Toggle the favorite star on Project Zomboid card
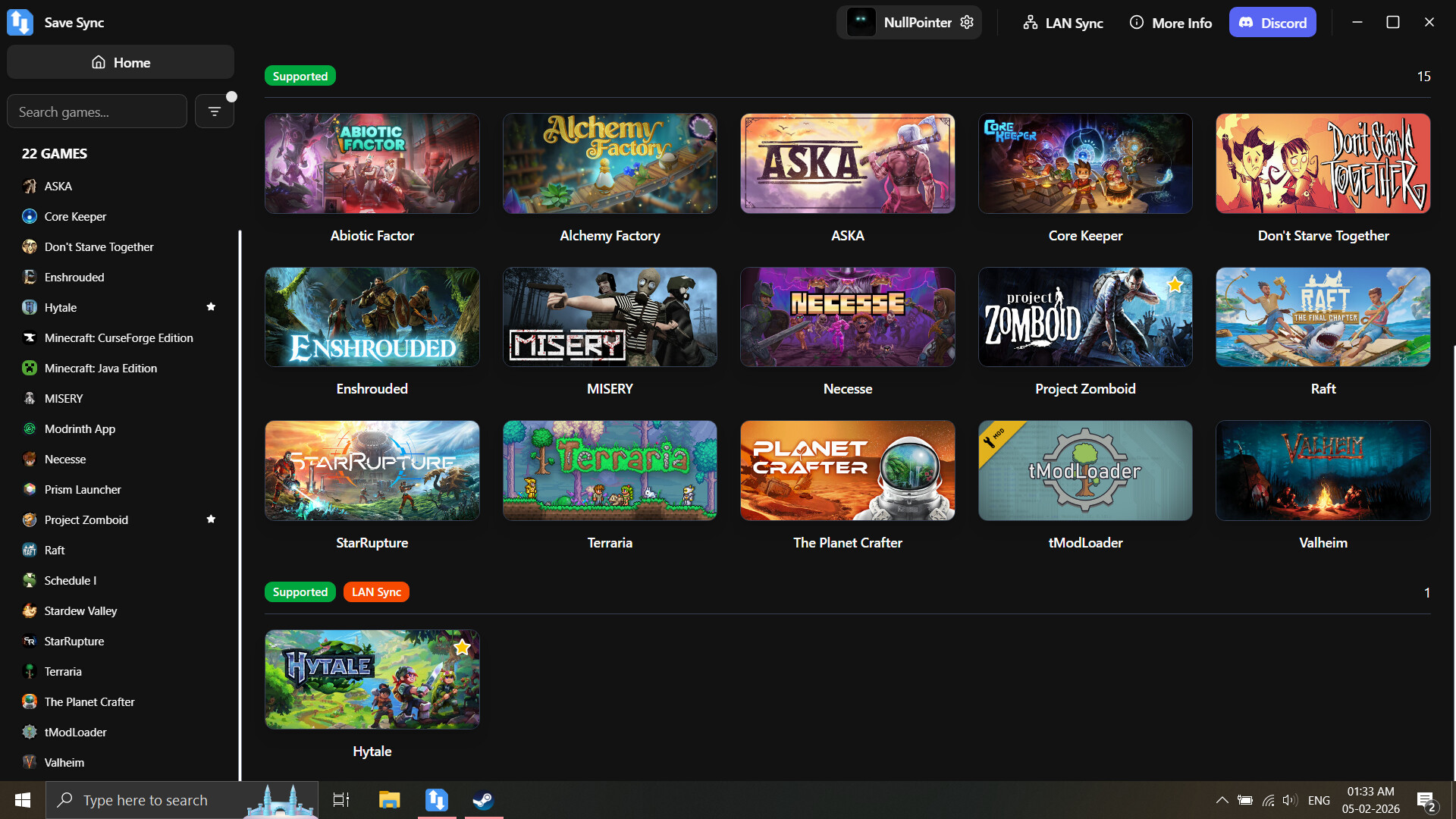Image resolution: width=1456 pixels, height=819 pixels. (1175, 285)
